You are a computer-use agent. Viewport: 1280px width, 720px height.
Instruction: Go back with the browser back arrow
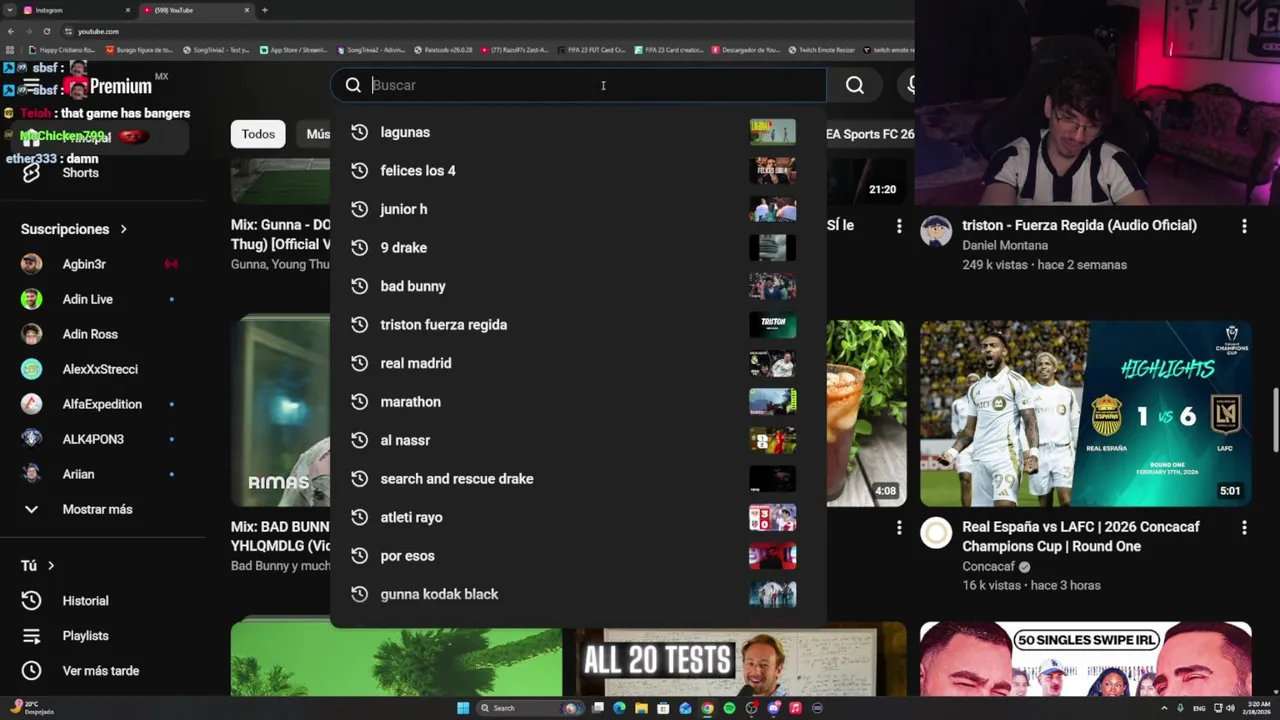coord(11,31)
